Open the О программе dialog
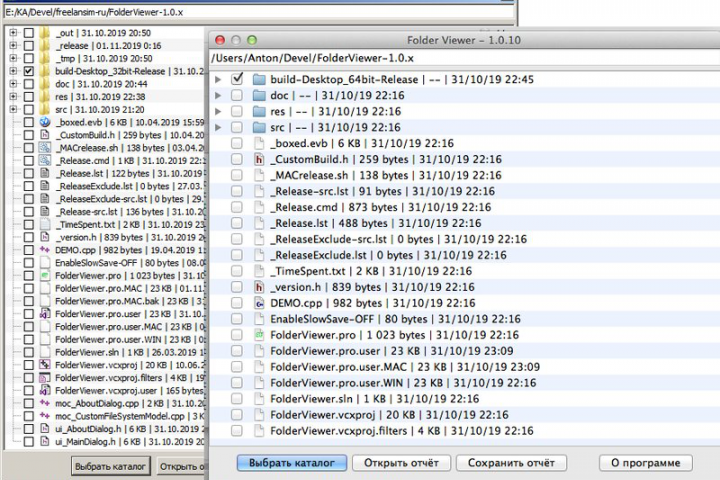 coord(646,463)
